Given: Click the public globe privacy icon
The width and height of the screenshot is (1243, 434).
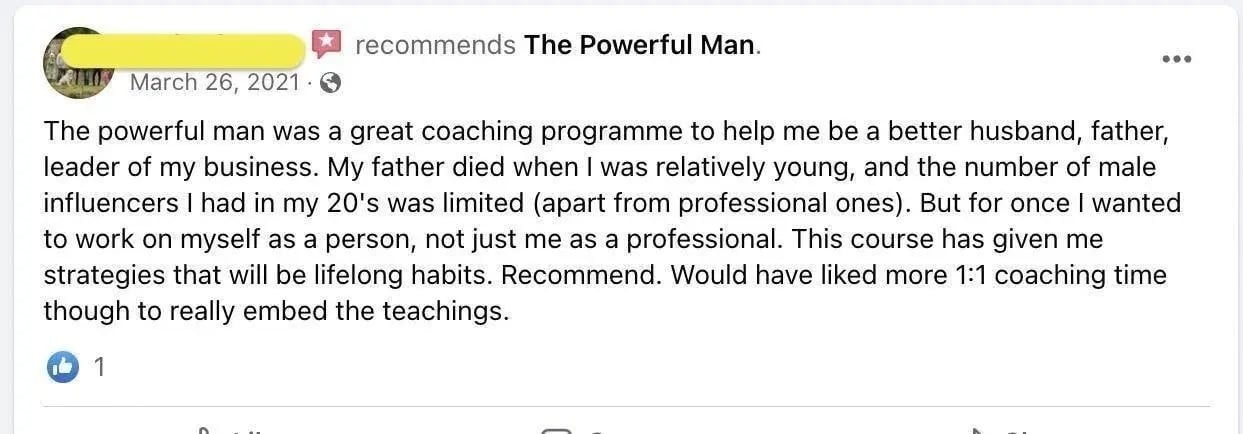Looking at the screenshot, I should point(330,83).
